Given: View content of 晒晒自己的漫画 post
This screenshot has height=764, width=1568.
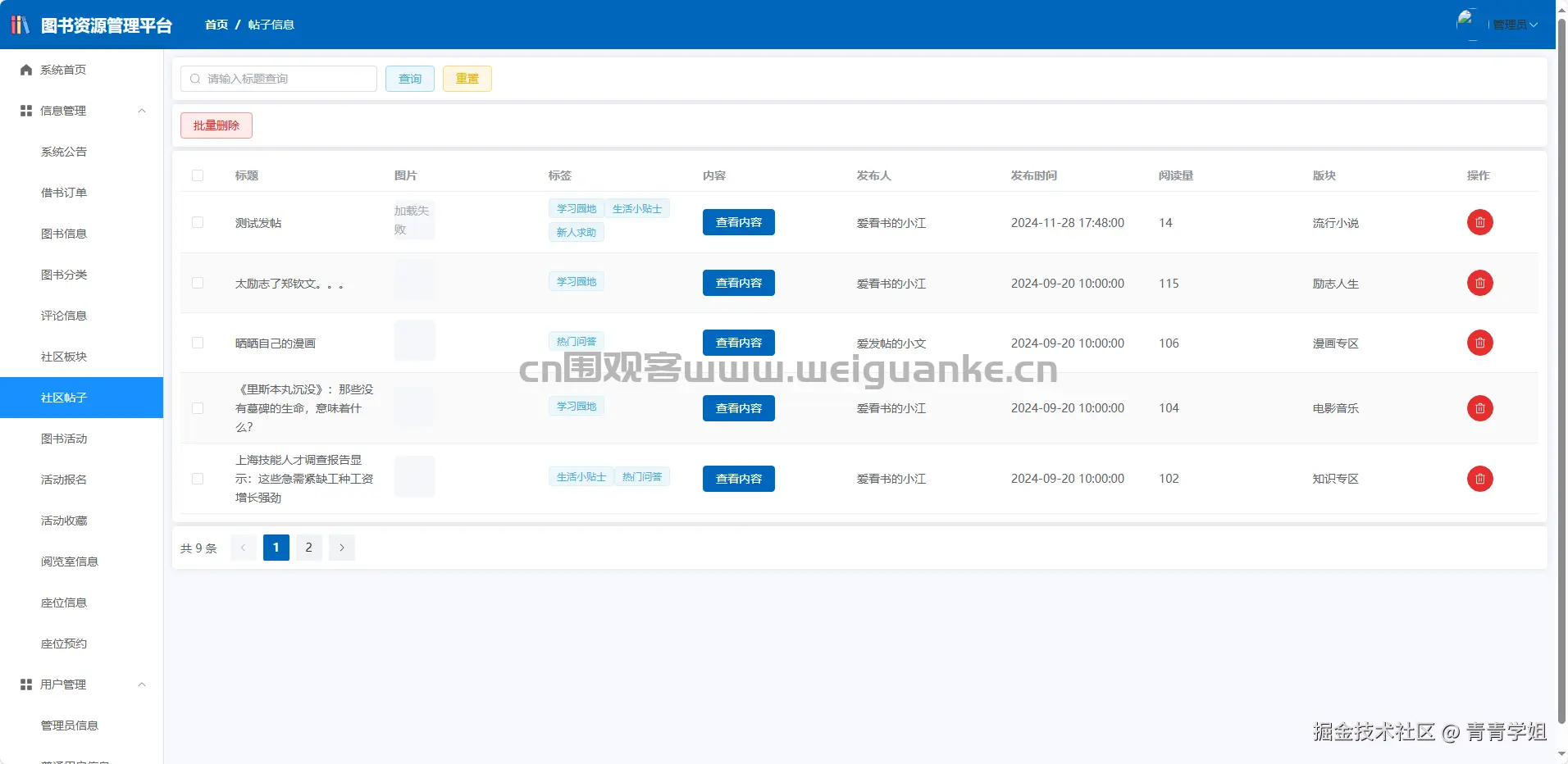Looking at the screenshot, I should click(739, 343).
